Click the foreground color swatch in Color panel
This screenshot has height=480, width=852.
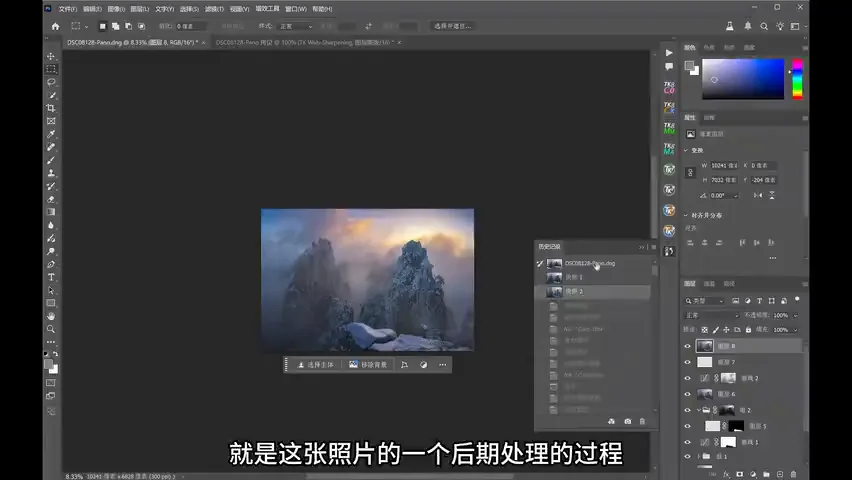click(x=689, y=66)
